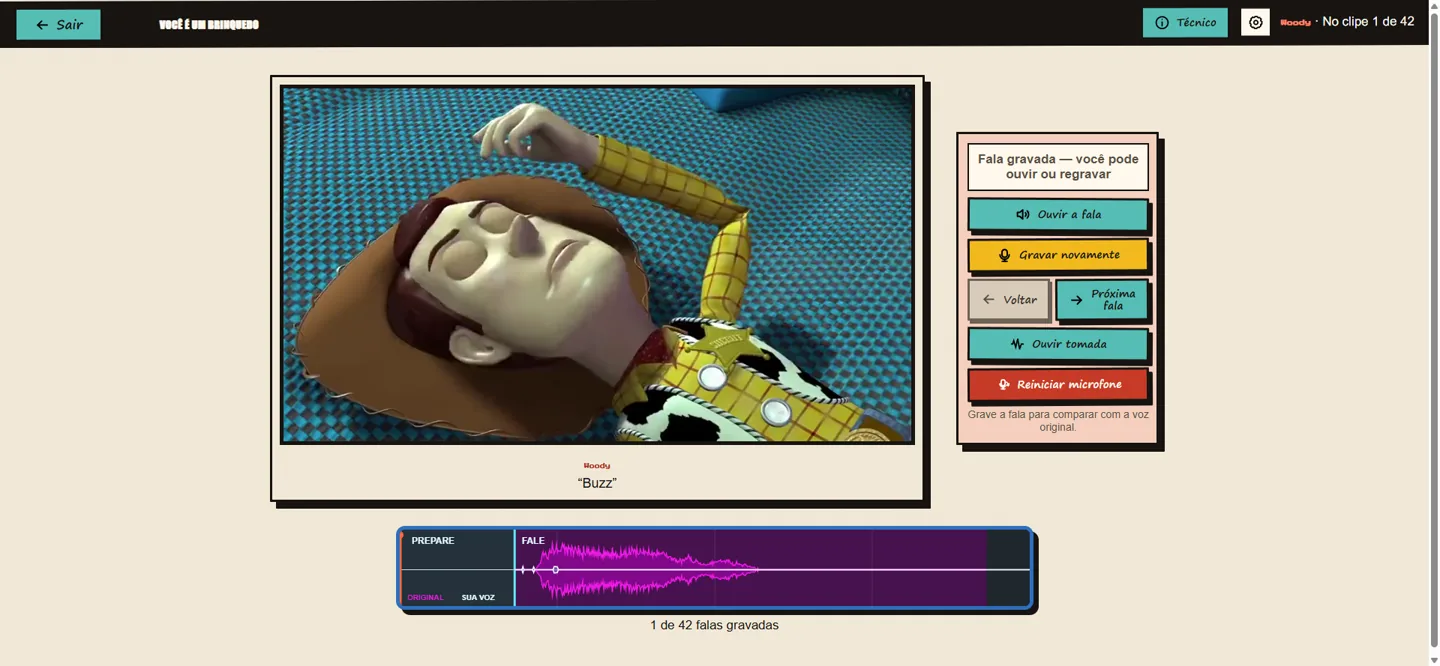Click the Técnico info button
The width and height of the screenshot is (1440, 666).
coord(1185,22)
